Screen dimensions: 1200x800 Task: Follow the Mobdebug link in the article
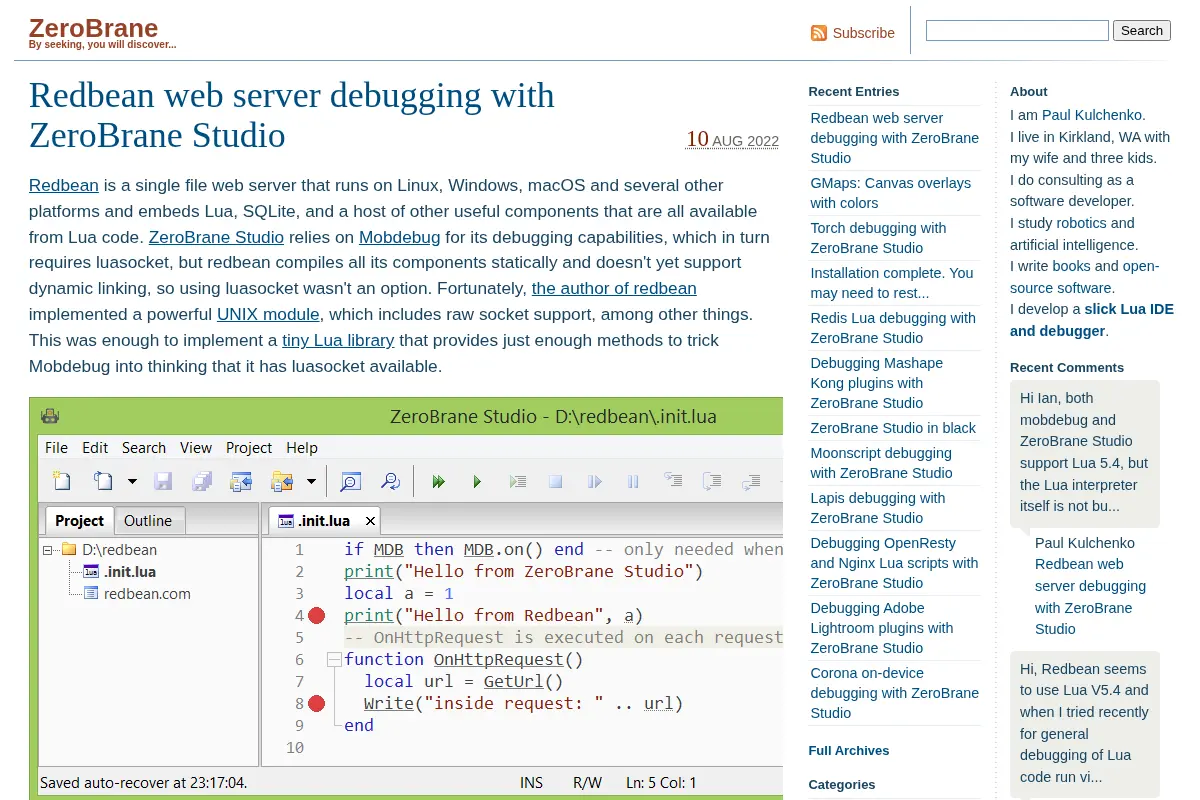point(400,237)
